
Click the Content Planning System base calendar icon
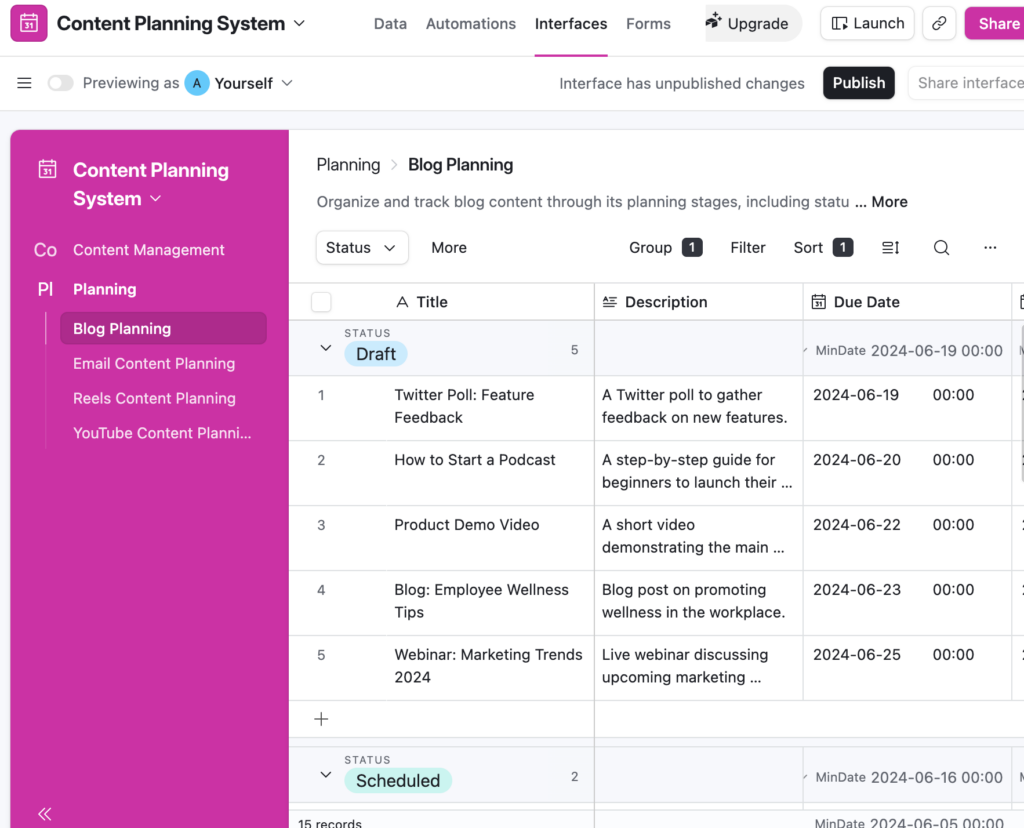pos(29,24)
